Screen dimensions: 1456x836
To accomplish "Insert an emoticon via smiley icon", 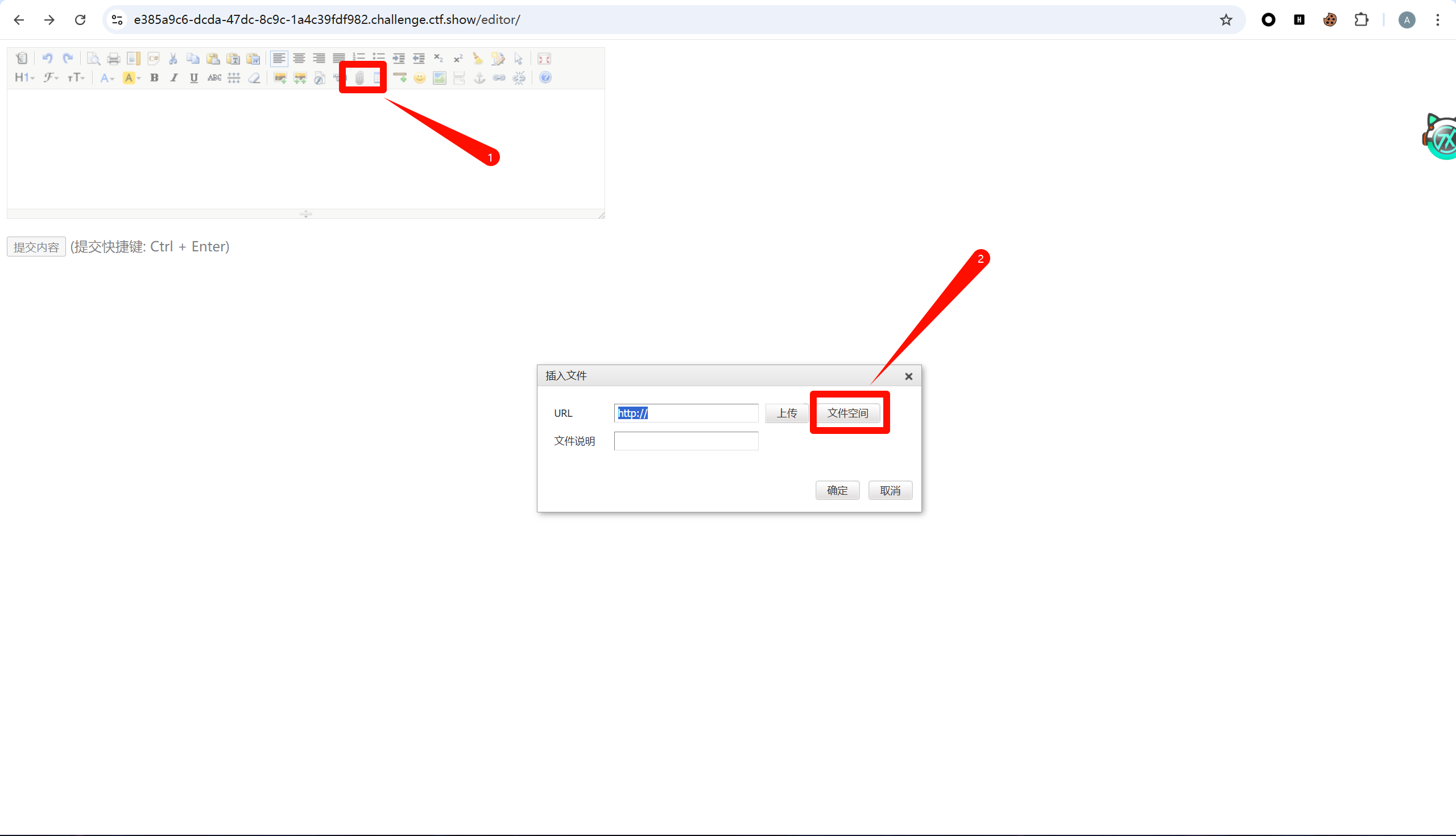I will [x=420, y=78].
